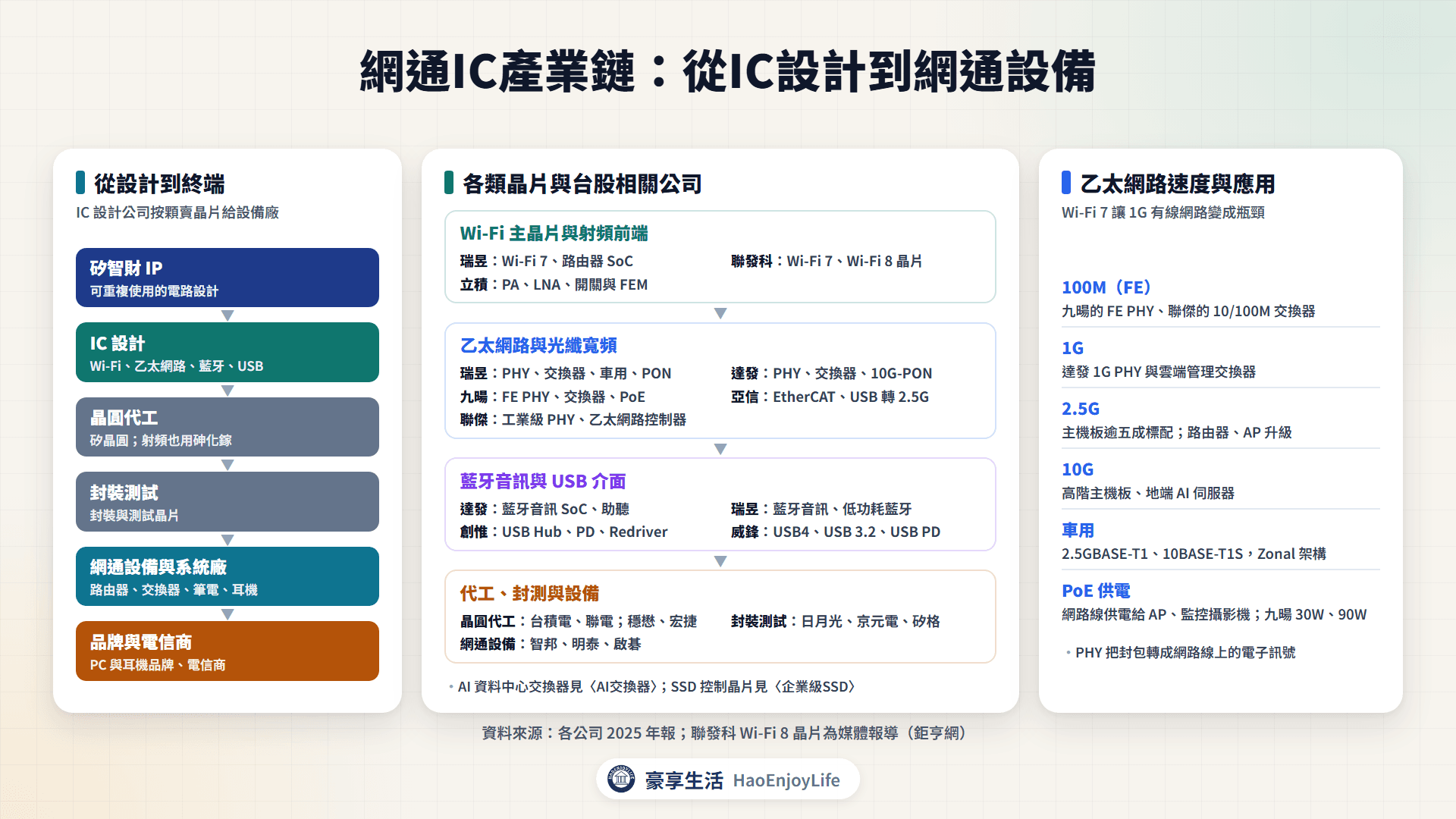The height and width of the screenshot is (819, 1456).
Task: Click the 豪享生活 HaoEnjoyLife brand text
Action: click(742, 780)
